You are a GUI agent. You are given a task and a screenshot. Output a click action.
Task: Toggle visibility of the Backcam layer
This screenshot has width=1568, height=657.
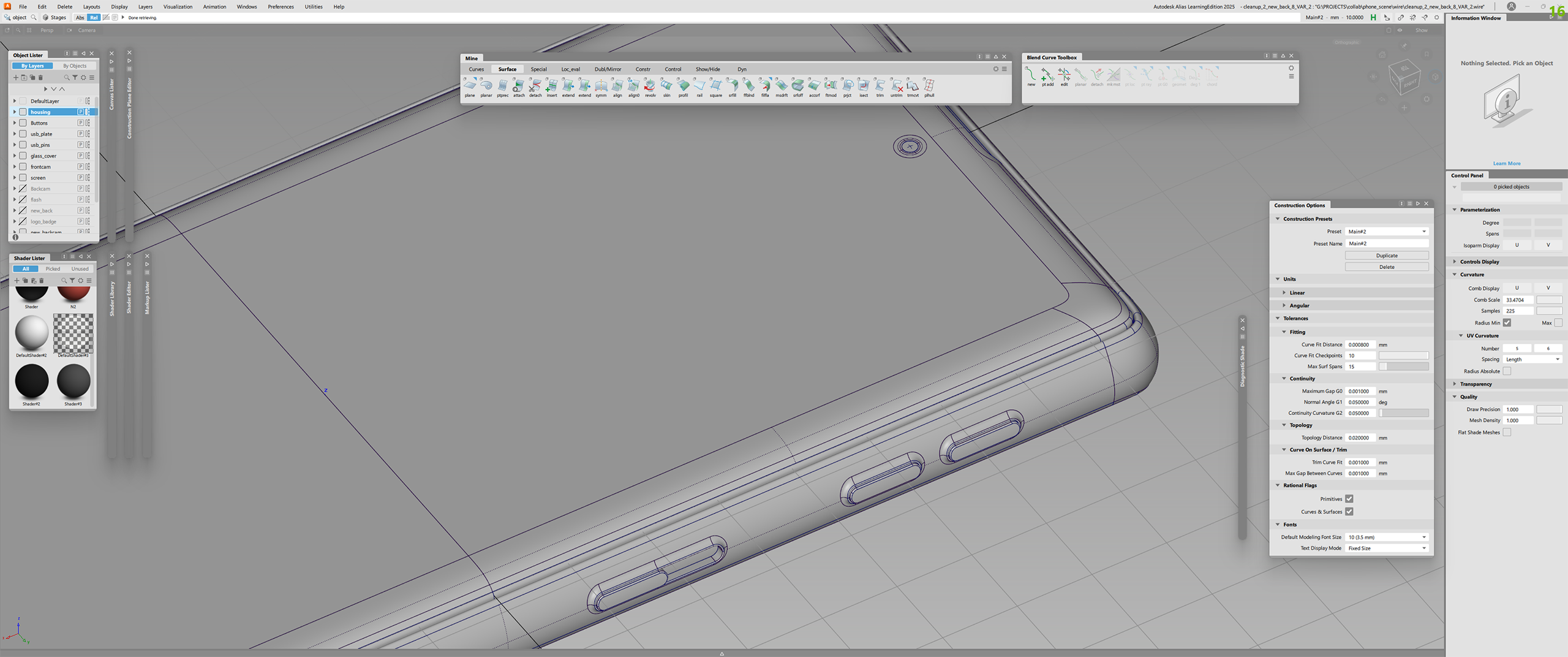pyautogui.click(x=23, y=189)
